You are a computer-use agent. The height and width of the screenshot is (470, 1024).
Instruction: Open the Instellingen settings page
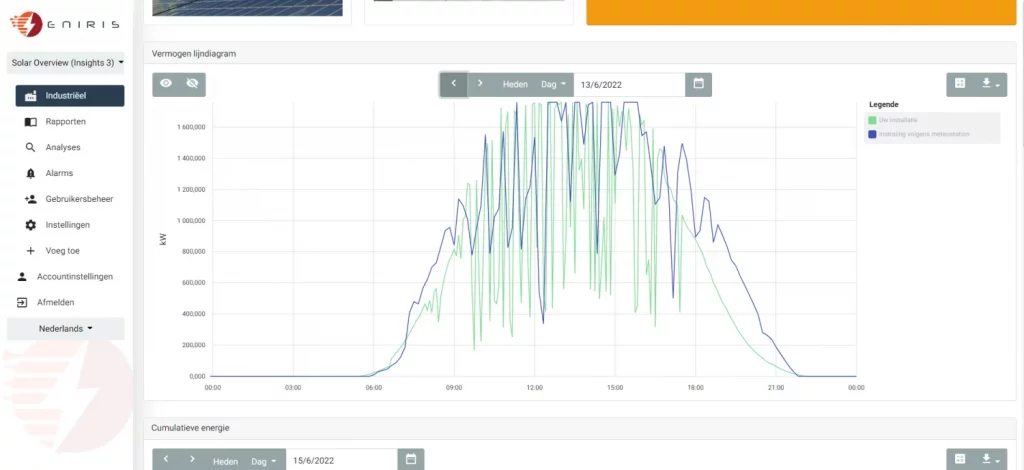[67, 225]
